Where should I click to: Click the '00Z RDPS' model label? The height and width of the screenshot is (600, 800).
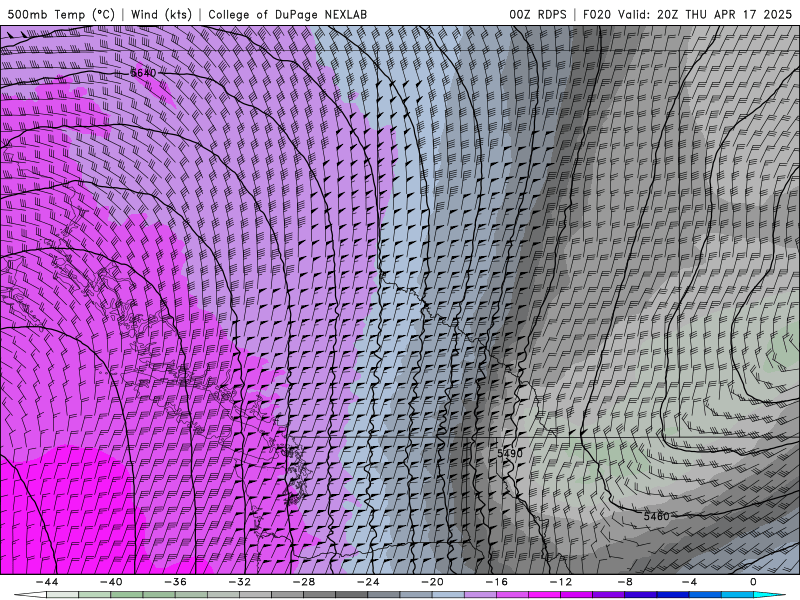click(538, 14)
